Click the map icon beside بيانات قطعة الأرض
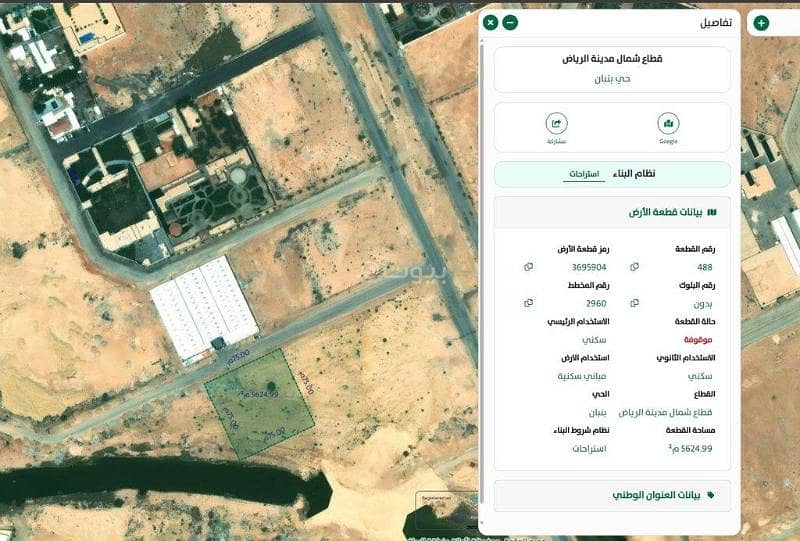800x541 pixels. (x=712, y=212)
